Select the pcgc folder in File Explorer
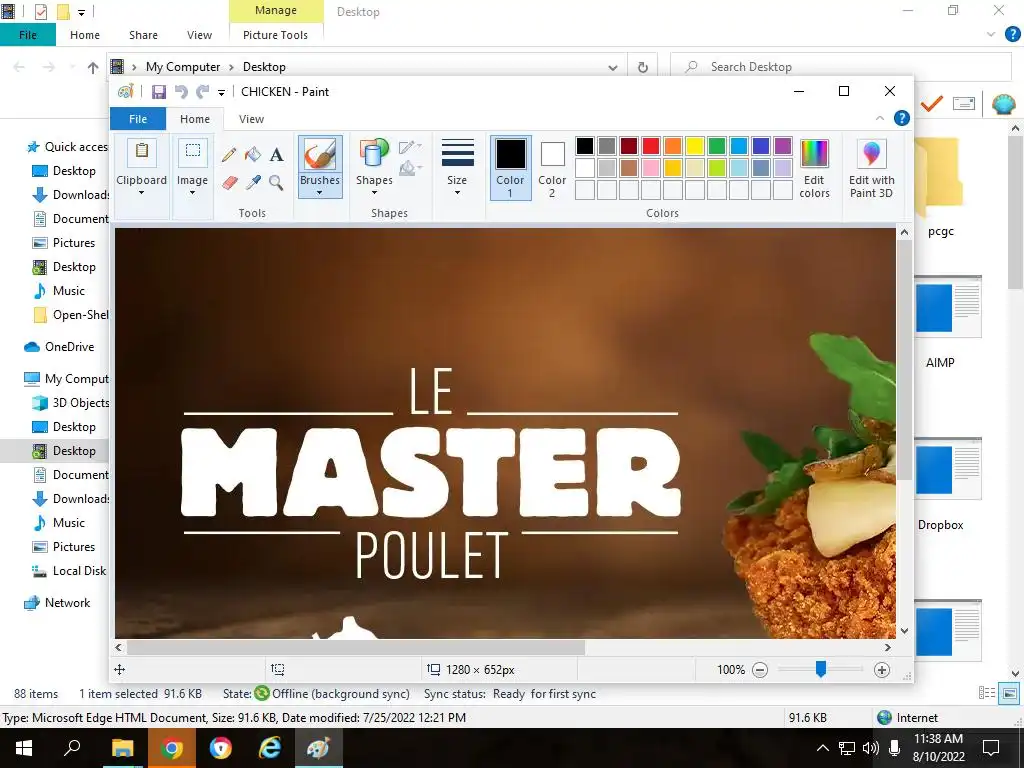The height and width of the screenshot is (768, 1024). [x=940, y=188]
